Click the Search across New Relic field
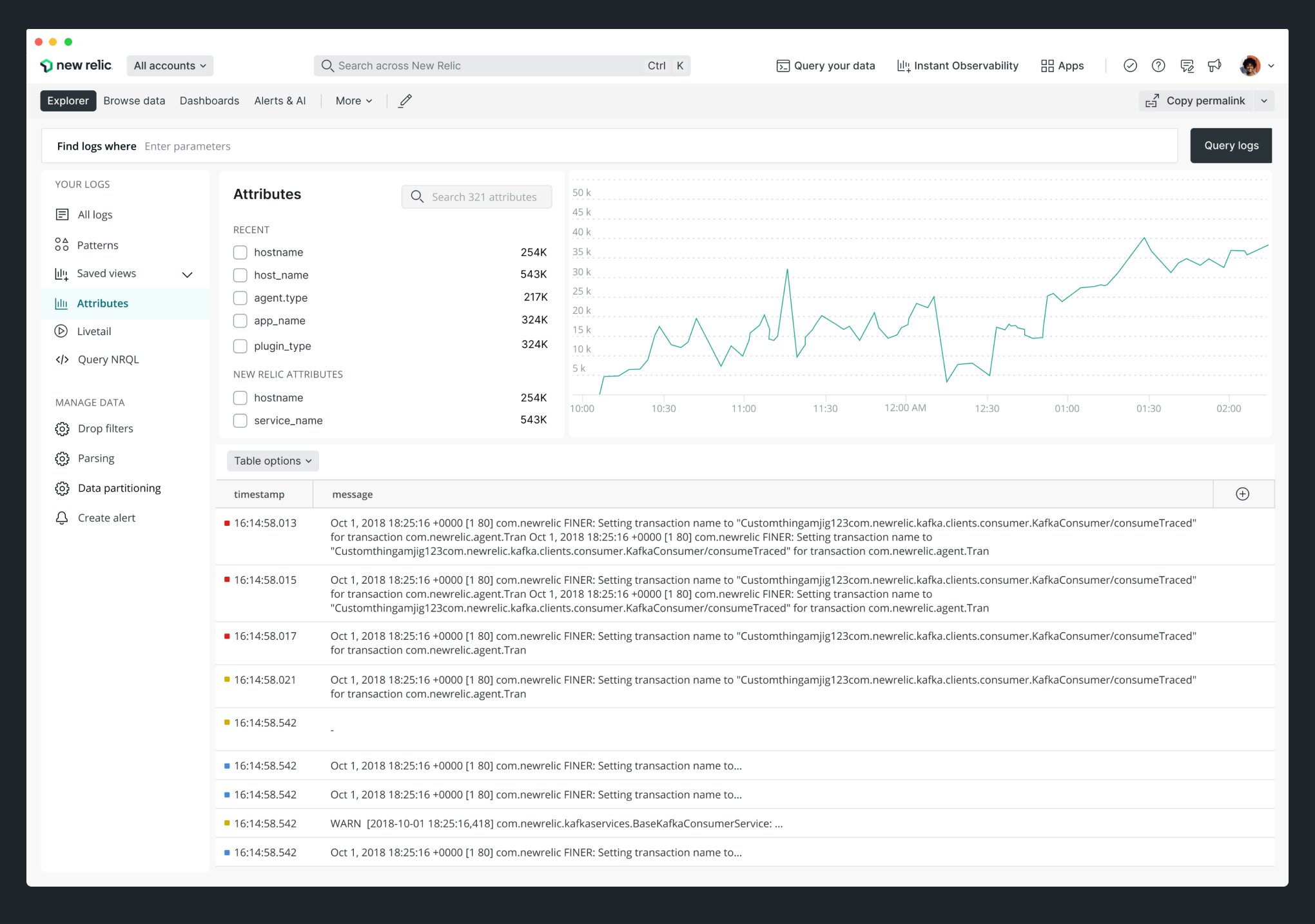This screenshot has height=924, width=1315. click(502, 66)
